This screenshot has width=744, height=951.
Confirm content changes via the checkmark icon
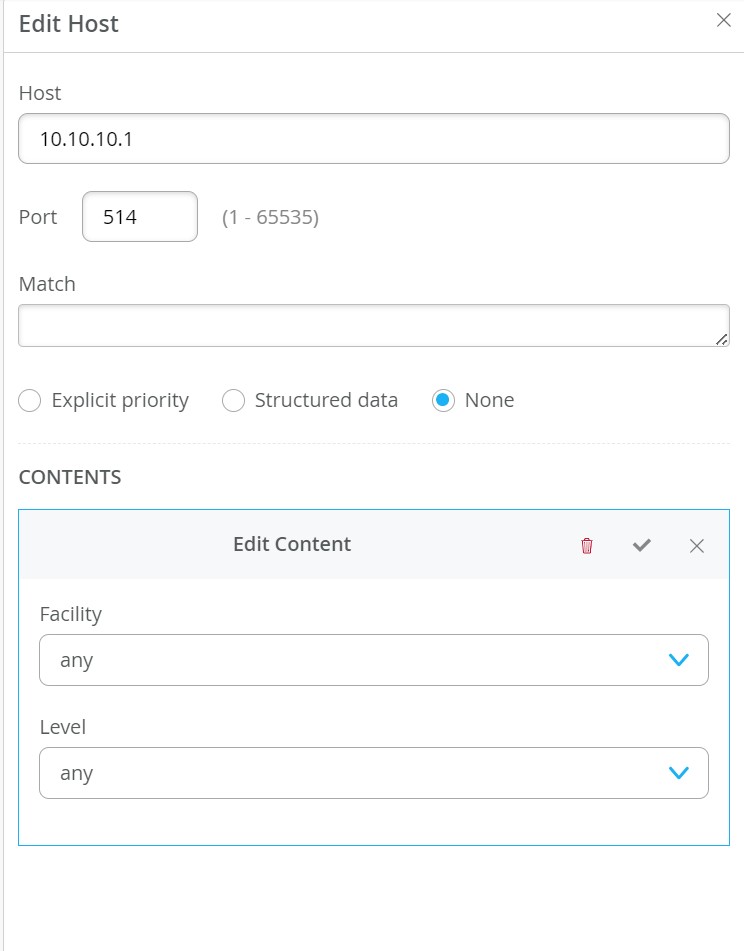[x=642, y=545]
